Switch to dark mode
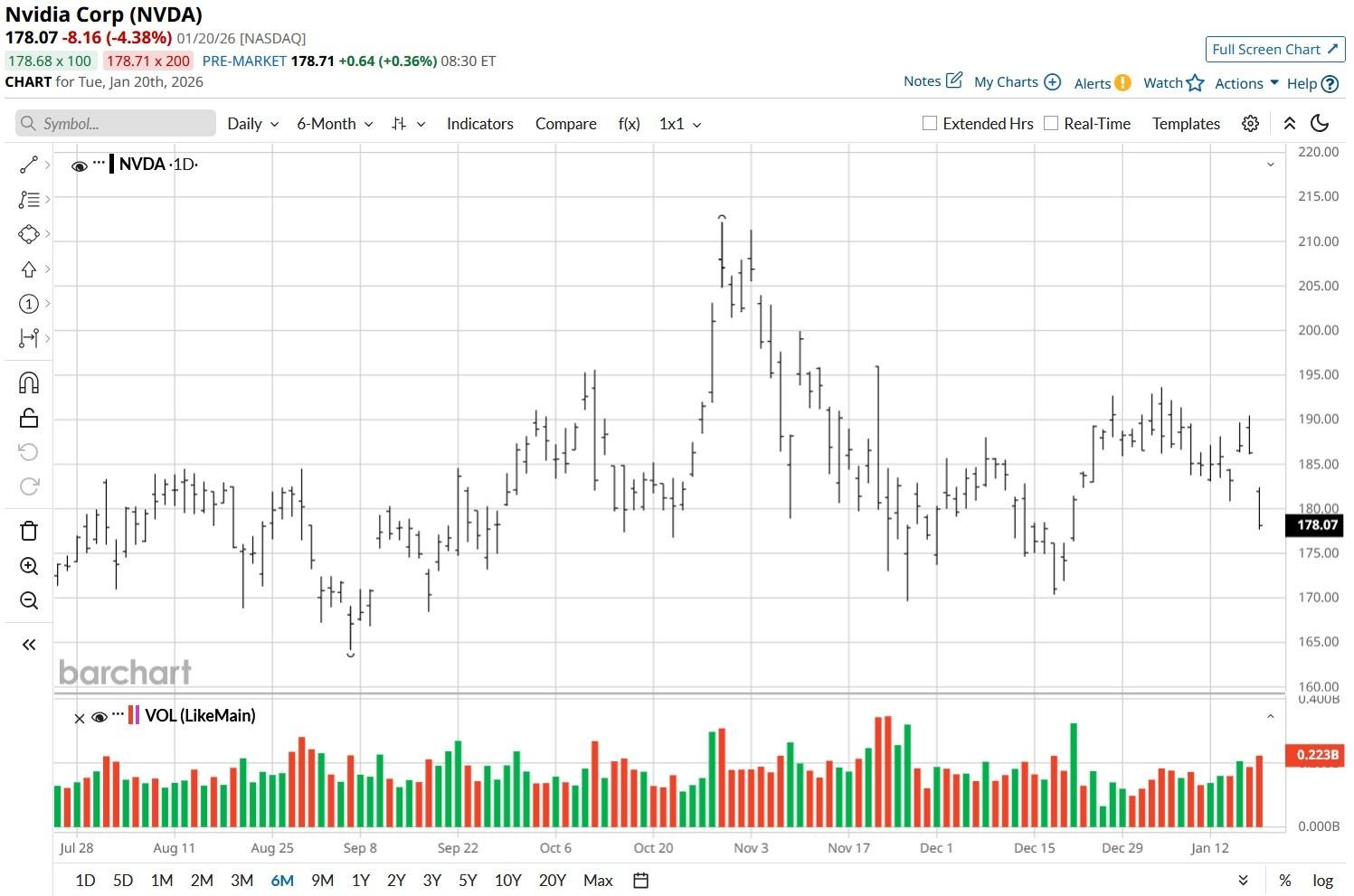 (1320, 124)
